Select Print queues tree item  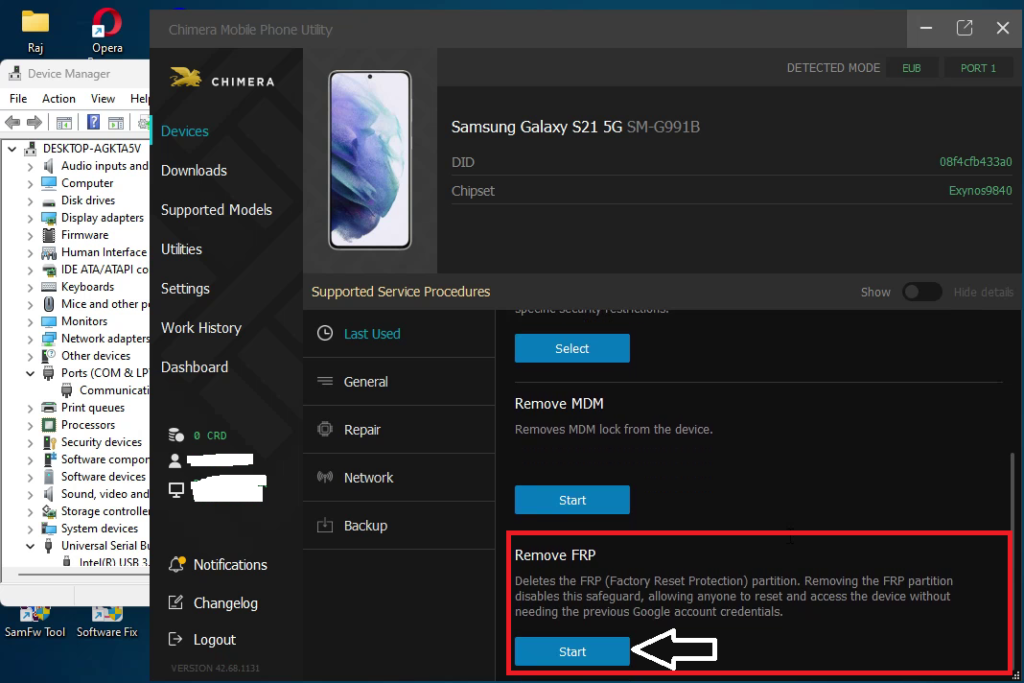[x=93, y=407]
